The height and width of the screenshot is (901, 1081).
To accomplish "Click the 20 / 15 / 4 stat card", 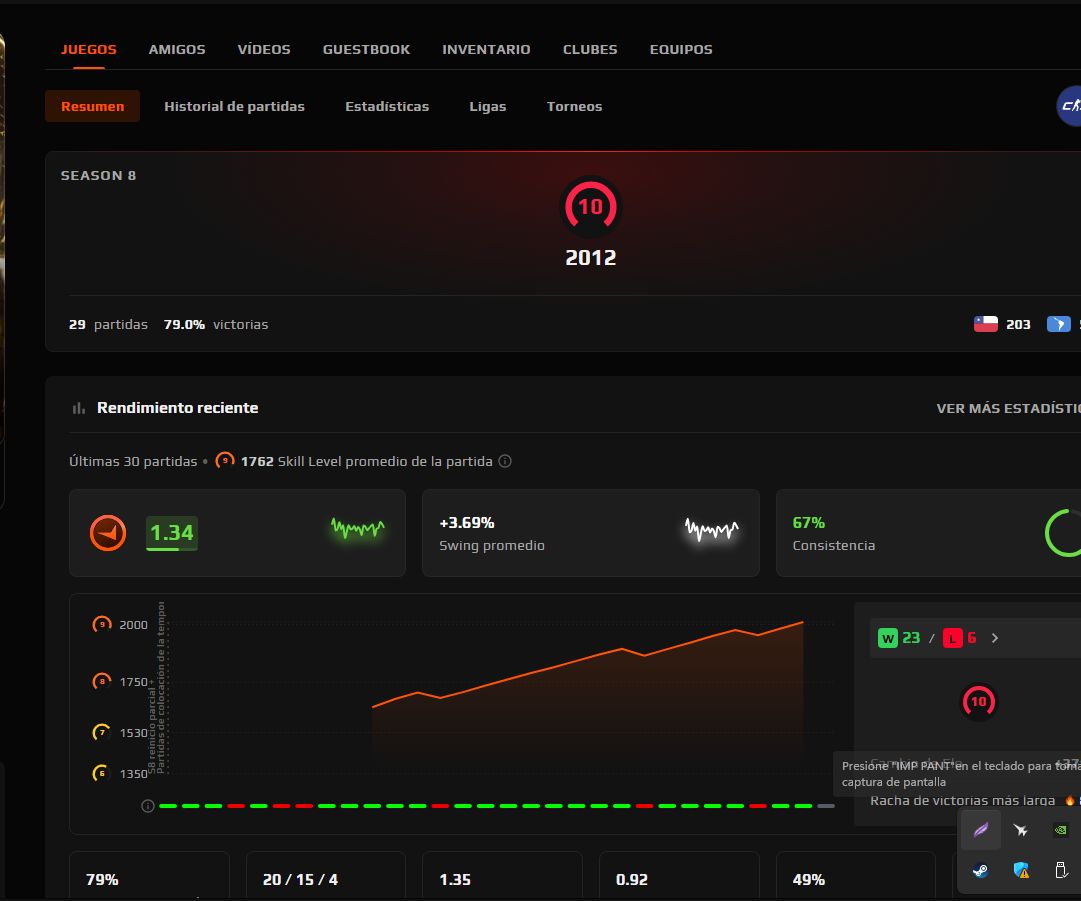I will (326, 875).
